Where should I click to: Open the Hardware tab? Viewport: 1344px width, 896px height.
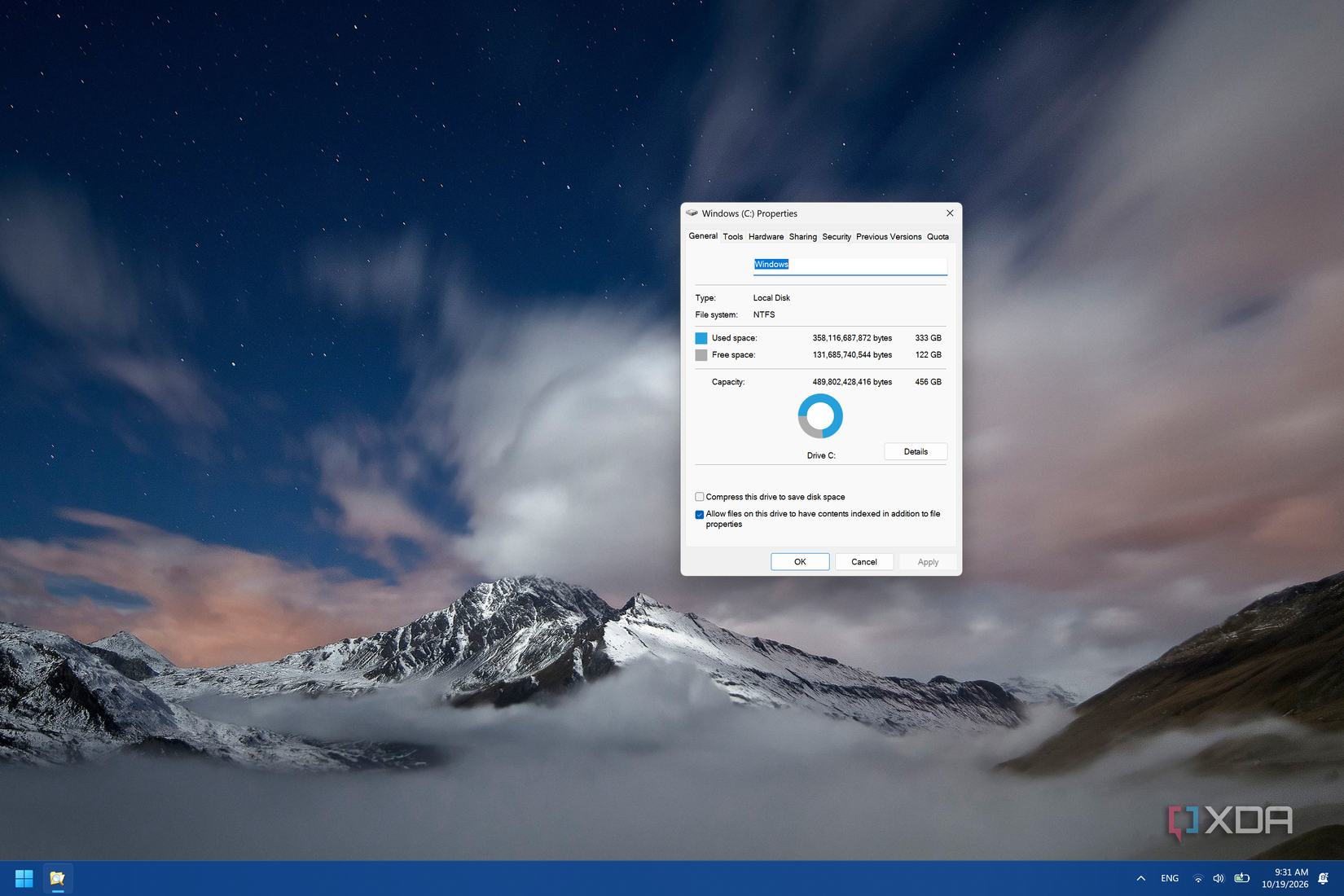coord(766,237)
